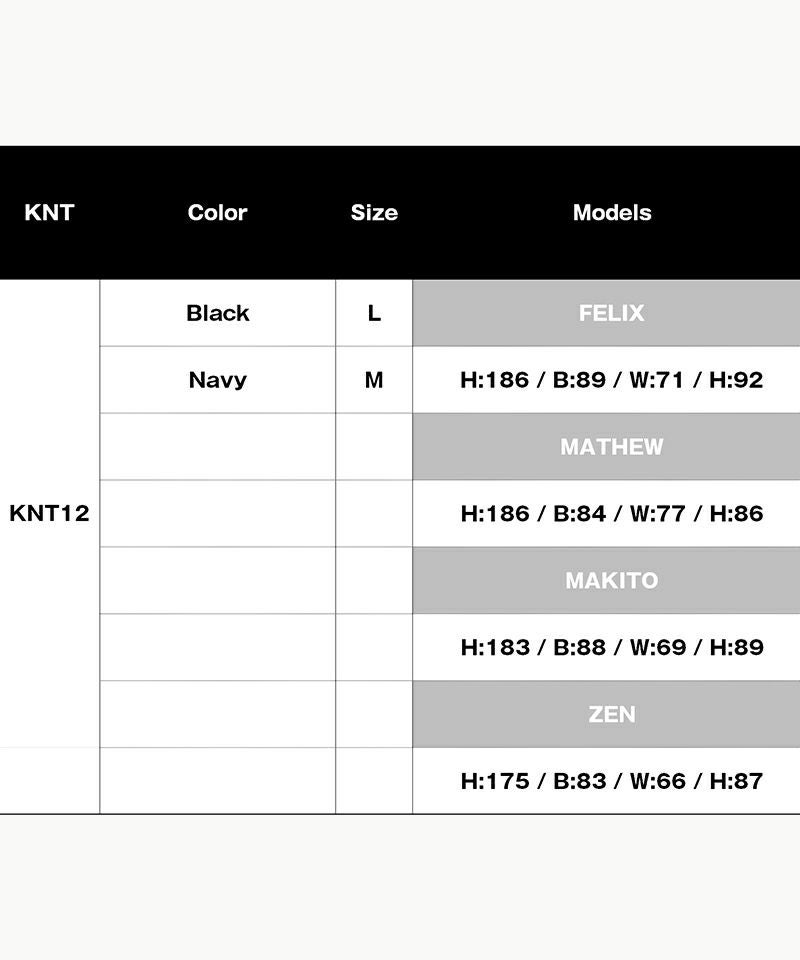Click the empty Color cell beside MATHEW
The height and width of the screenshot is (960, 800).
tap(217, 447)
